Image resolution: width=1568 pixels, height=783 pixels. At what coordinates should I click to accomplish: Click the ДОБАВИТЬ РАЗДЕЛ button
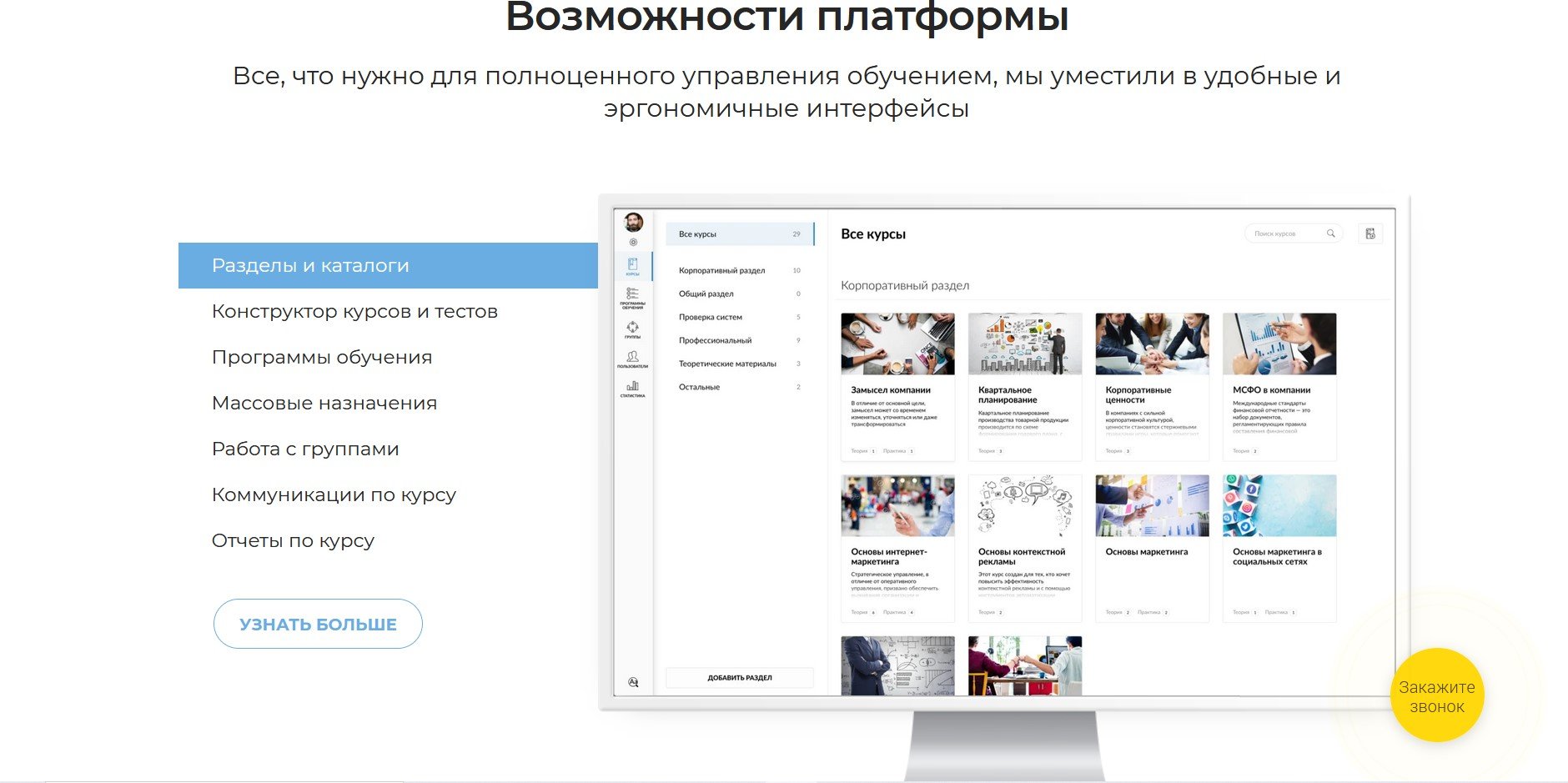coord(740,678)
